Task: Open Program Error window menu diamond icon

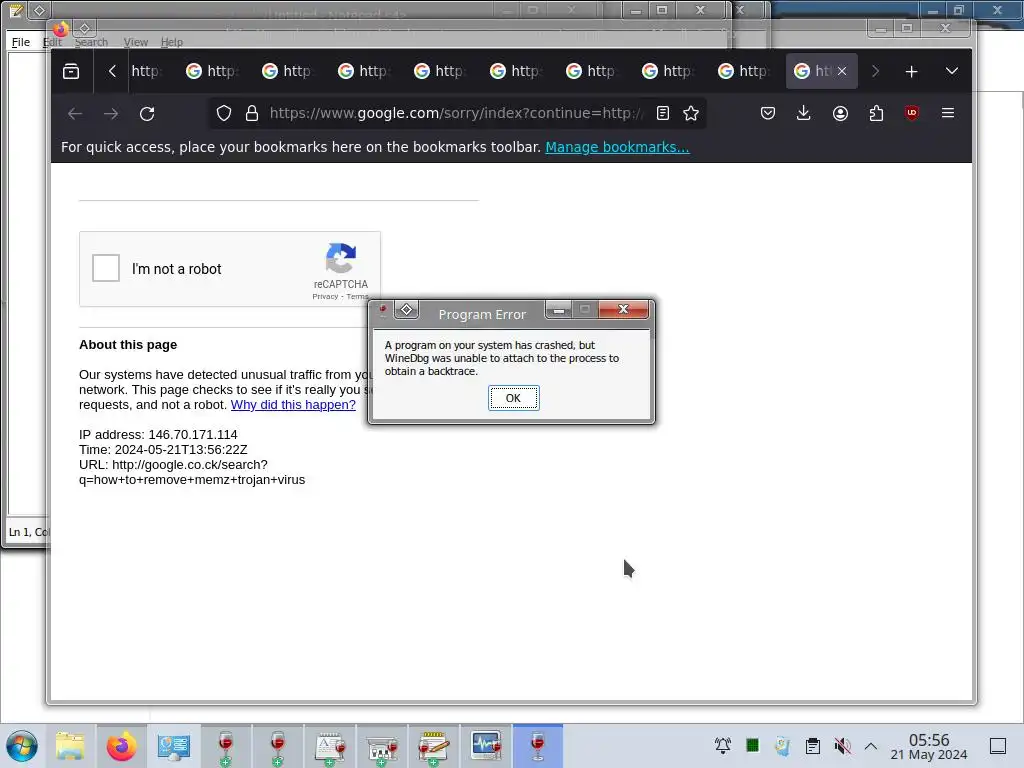Action: click(406, 310)
